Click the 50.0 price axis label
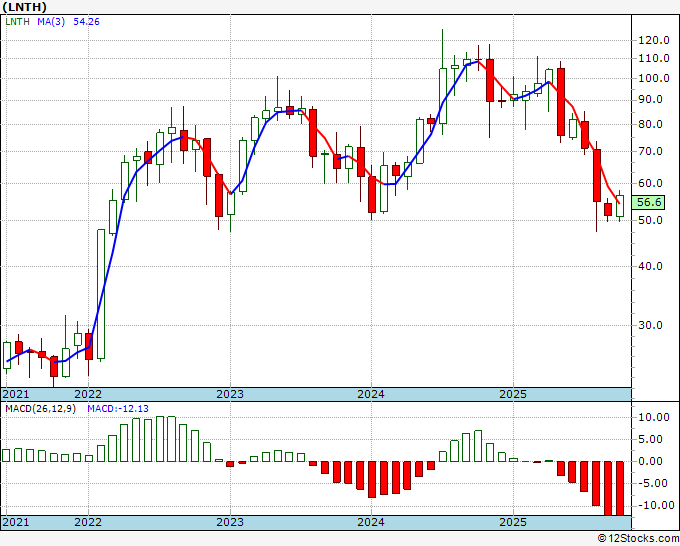The image size is (680, 546). 651,220
